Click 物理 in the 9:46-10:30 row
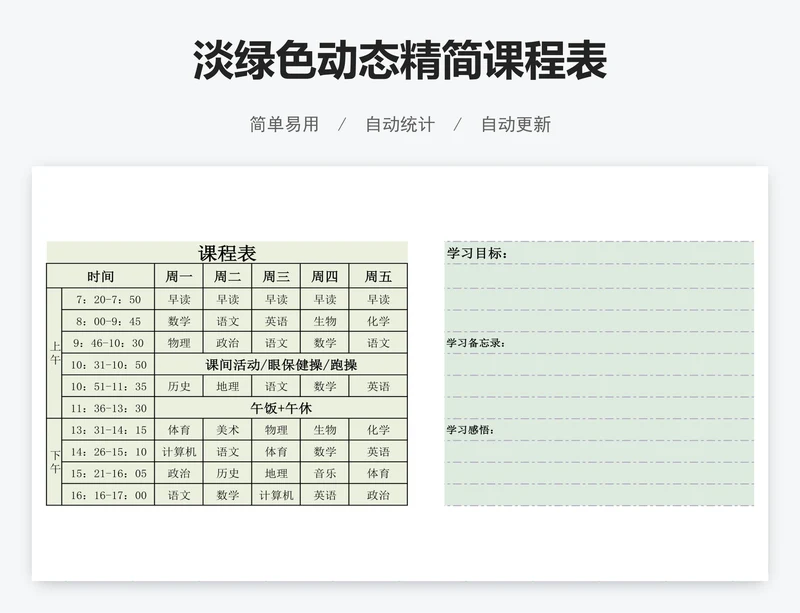800x613 pixels. tap(179, 342)
